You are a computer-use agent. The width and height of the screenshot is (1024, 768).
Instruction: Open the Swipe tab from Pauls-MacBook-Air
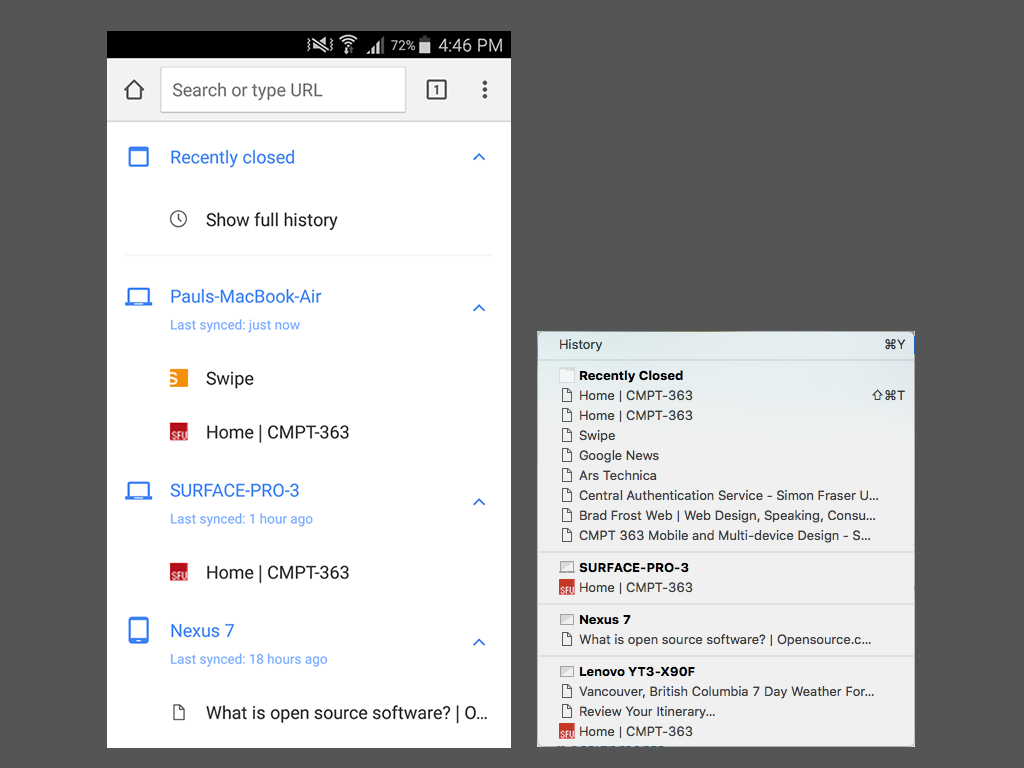(x=229, y=379)
